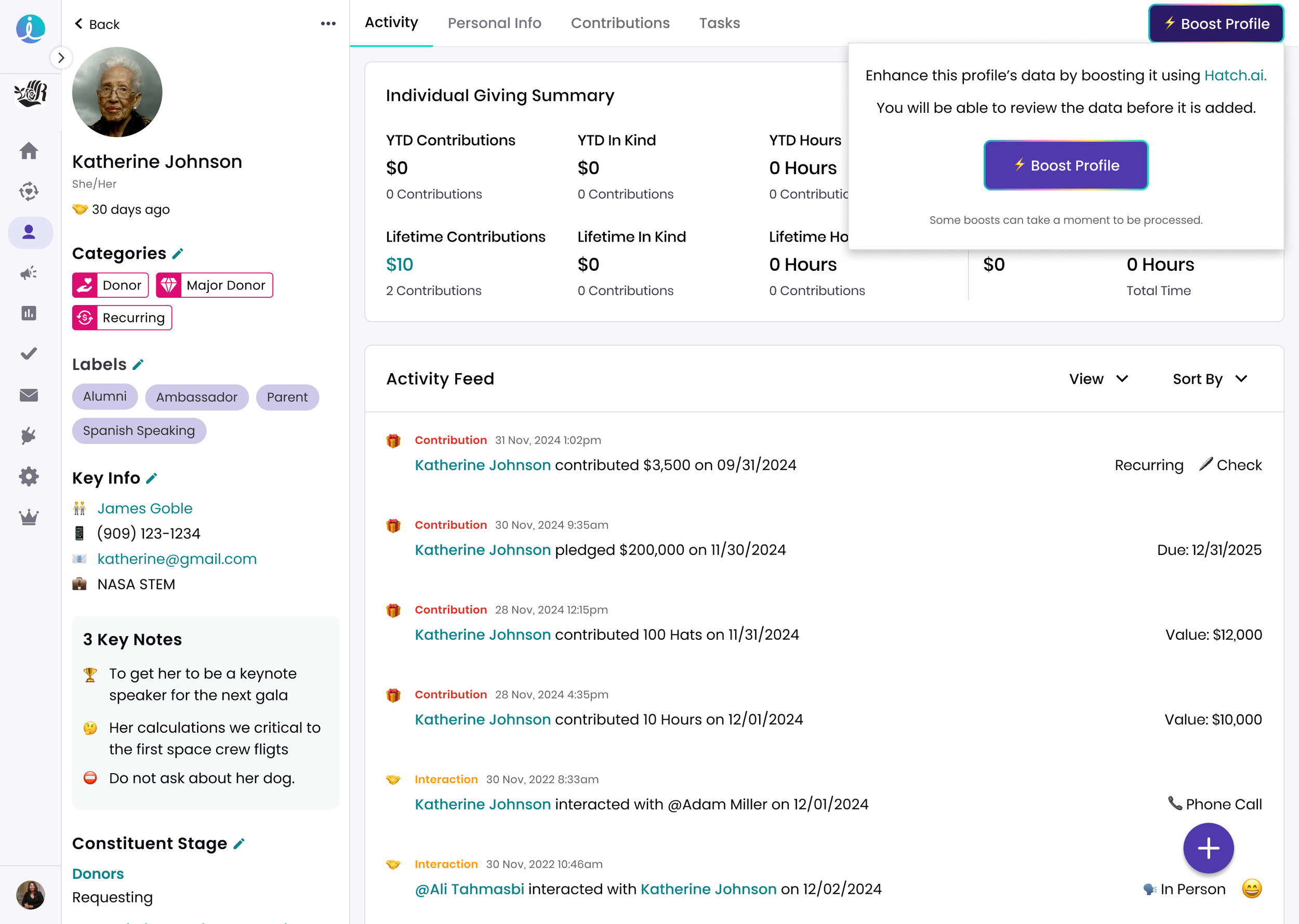
Task: Click the Key Info edit pencil
Action: pos(152,479)
